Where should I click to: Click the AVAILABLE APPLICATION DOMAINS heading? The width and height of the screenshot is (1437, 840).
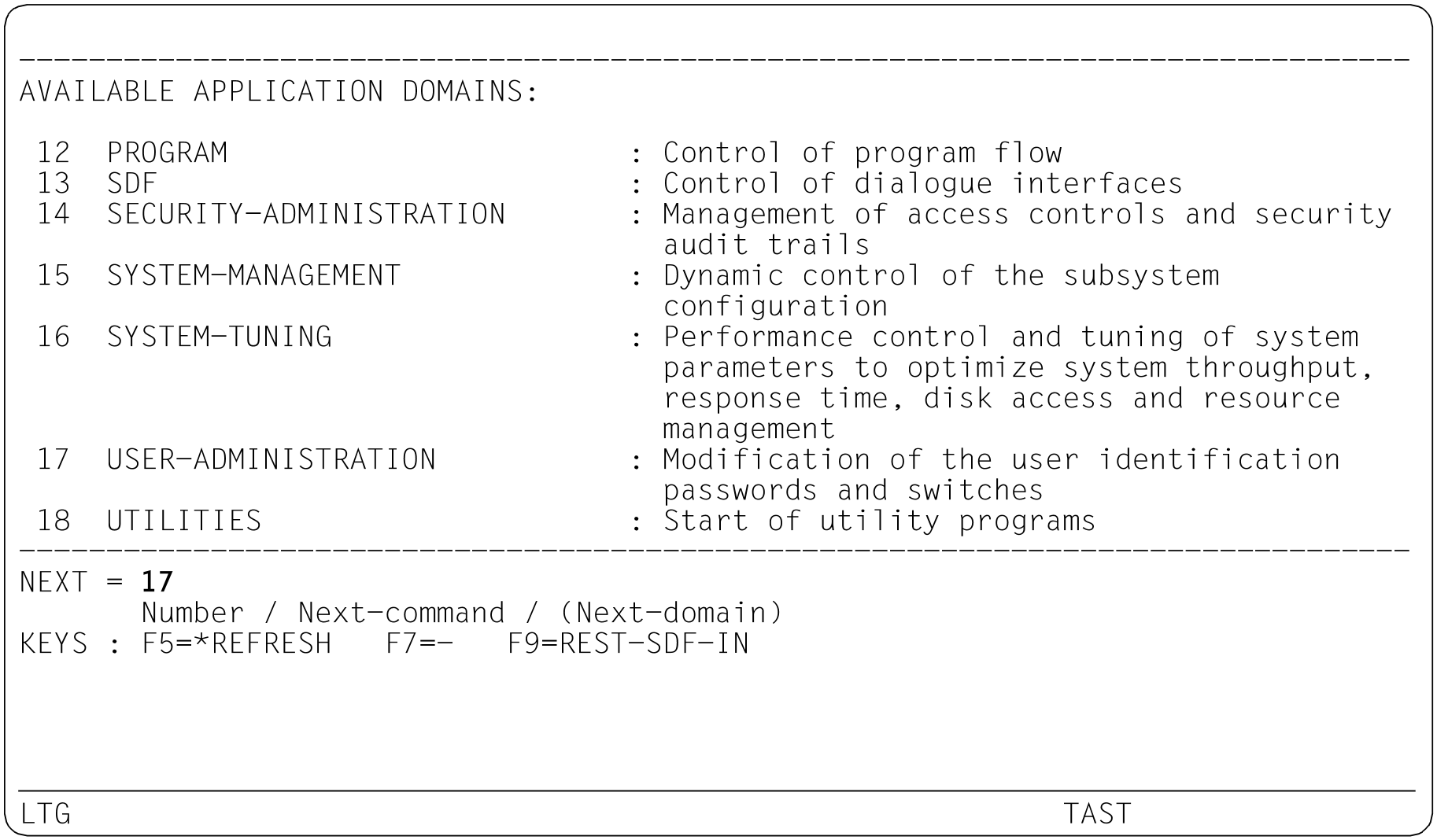tap(279, 91)
